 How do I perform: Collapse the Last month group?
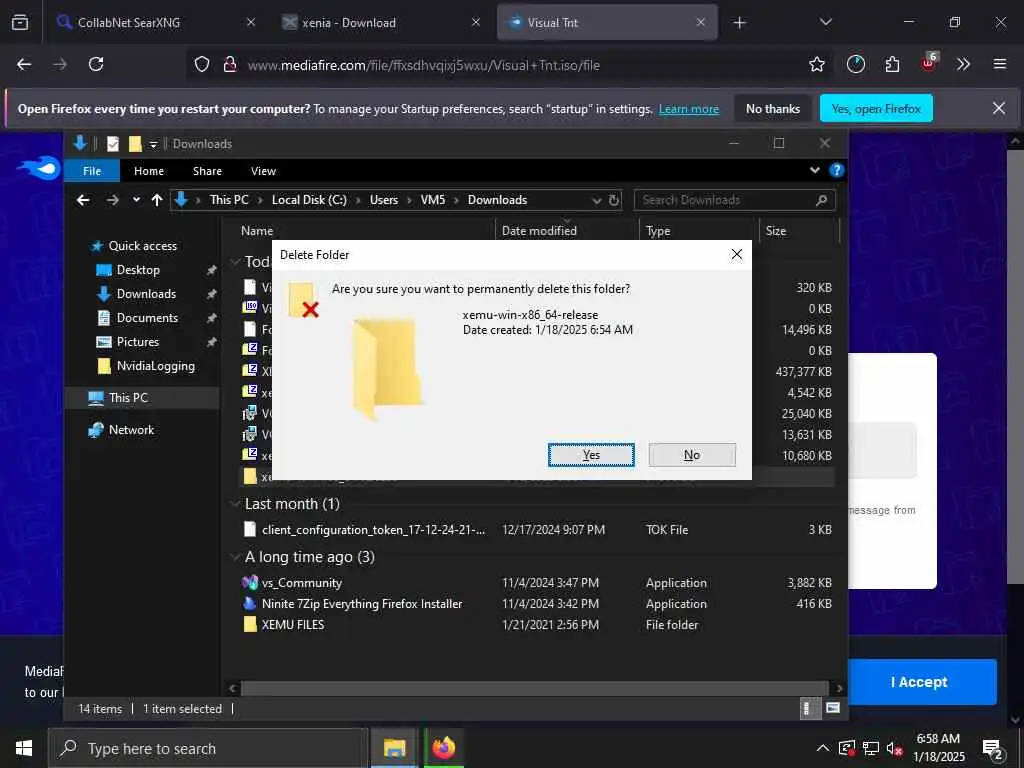235,504
